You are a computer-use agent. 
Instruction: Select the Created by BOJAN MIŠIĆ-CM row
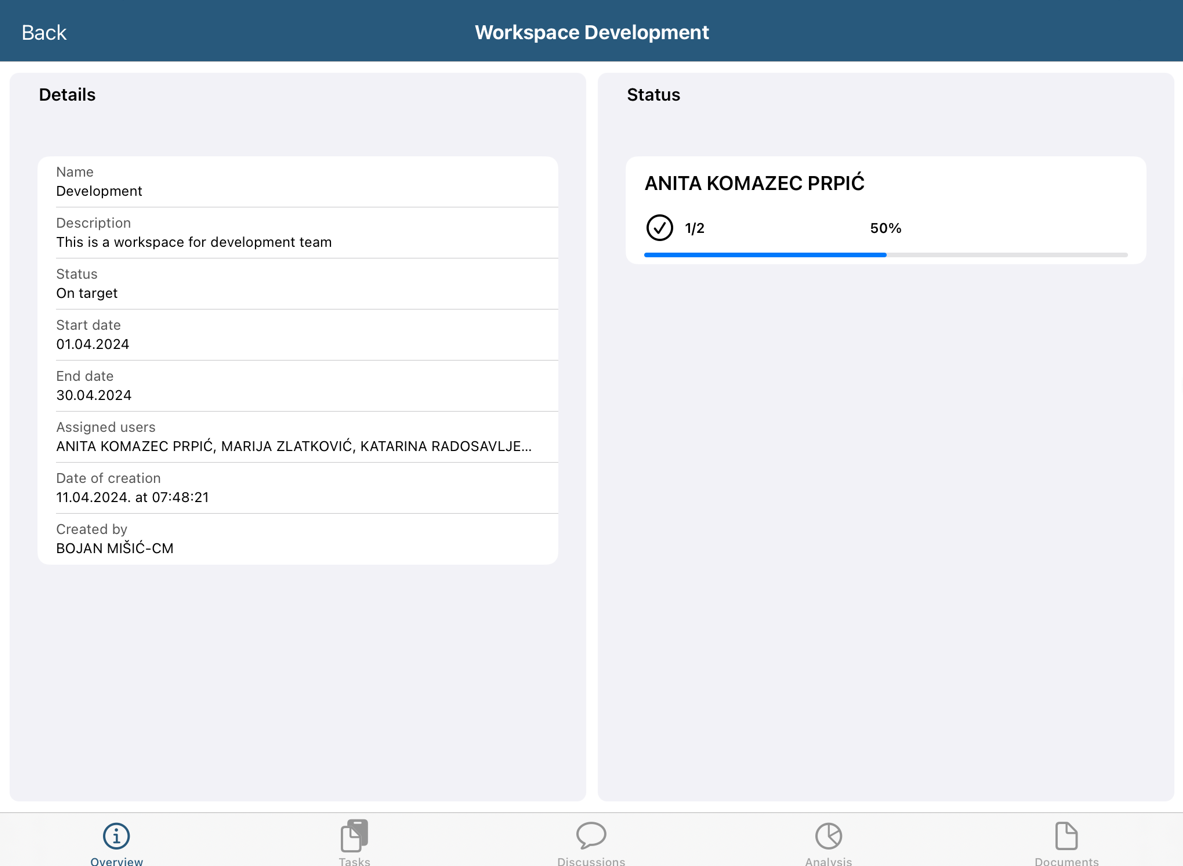(x=297, y=539)
